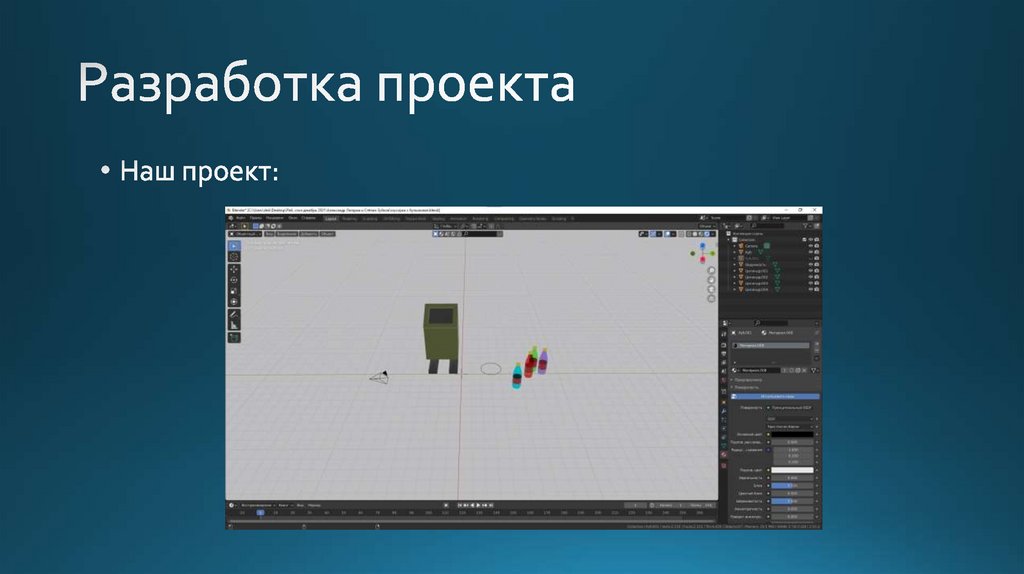1024x574 pixels.
Task: Toggle camera view navigation icon
Action: pyautogui.click(x=711, y=289)
